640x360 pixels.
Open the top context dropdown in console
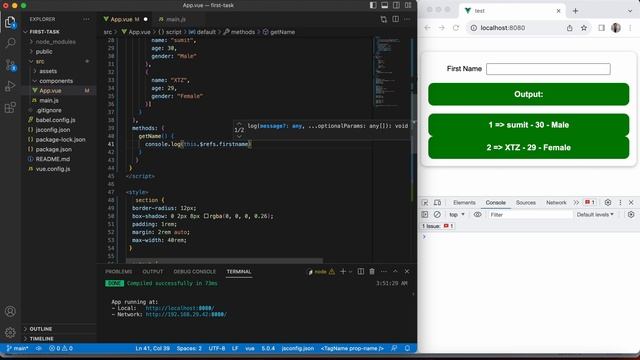457,215
